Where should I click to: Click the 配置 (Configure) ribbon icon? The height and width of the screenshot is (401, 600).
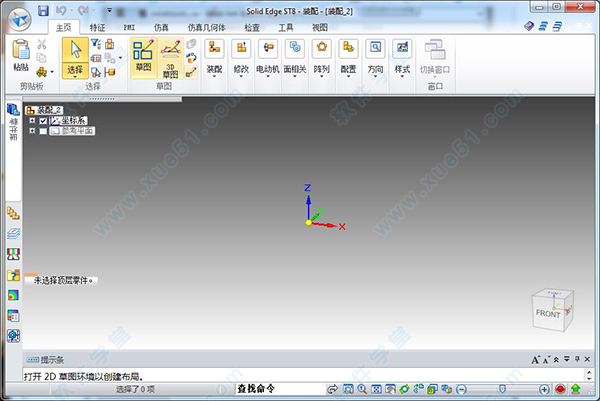(348, 48)
